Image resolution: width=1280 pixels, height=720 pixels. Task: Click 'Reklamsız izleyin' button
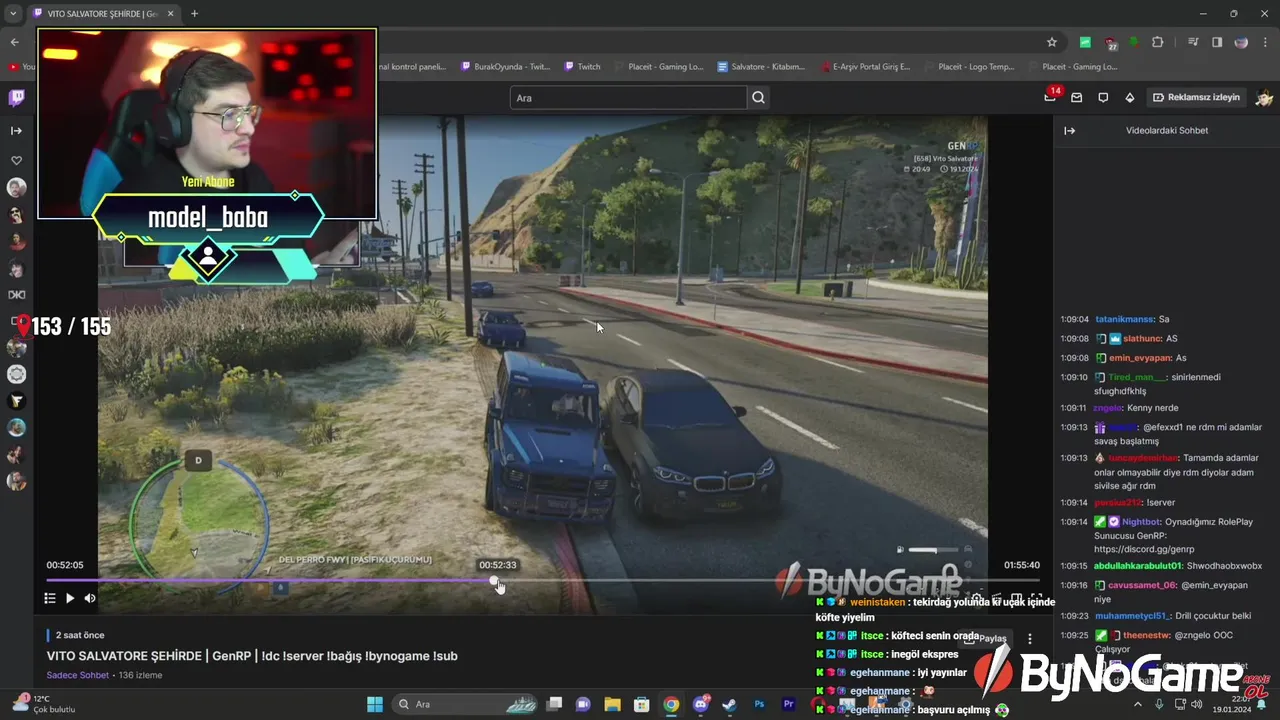point(1196,97)
